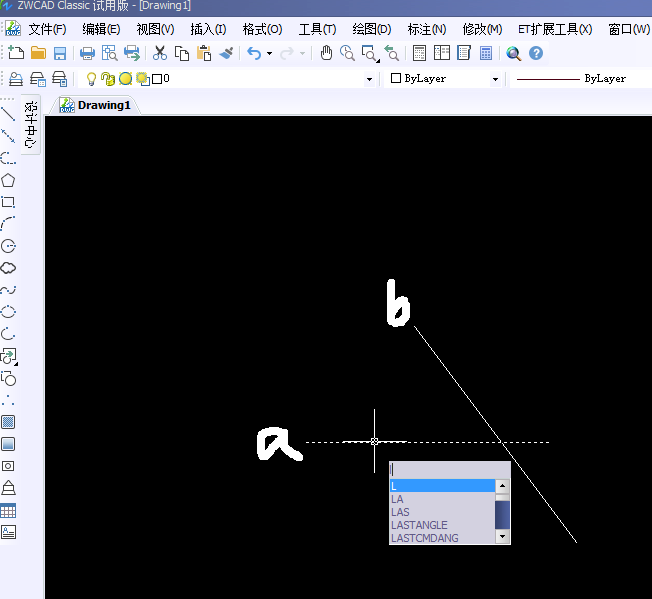
Task: Choose the Revision Cloud tool
Action: [8, 268]
